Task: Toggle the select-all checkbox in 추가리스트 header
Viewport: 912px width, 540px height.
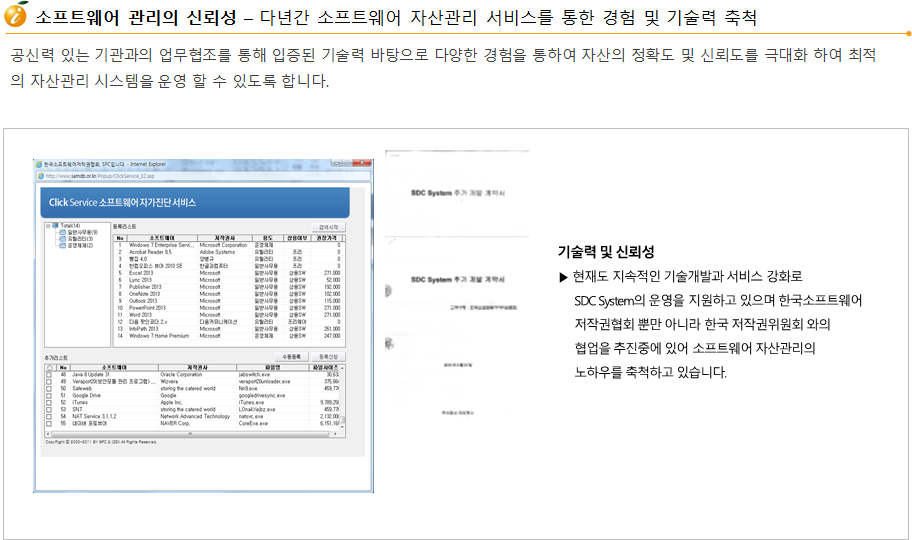Action: (x=49, y=367)
